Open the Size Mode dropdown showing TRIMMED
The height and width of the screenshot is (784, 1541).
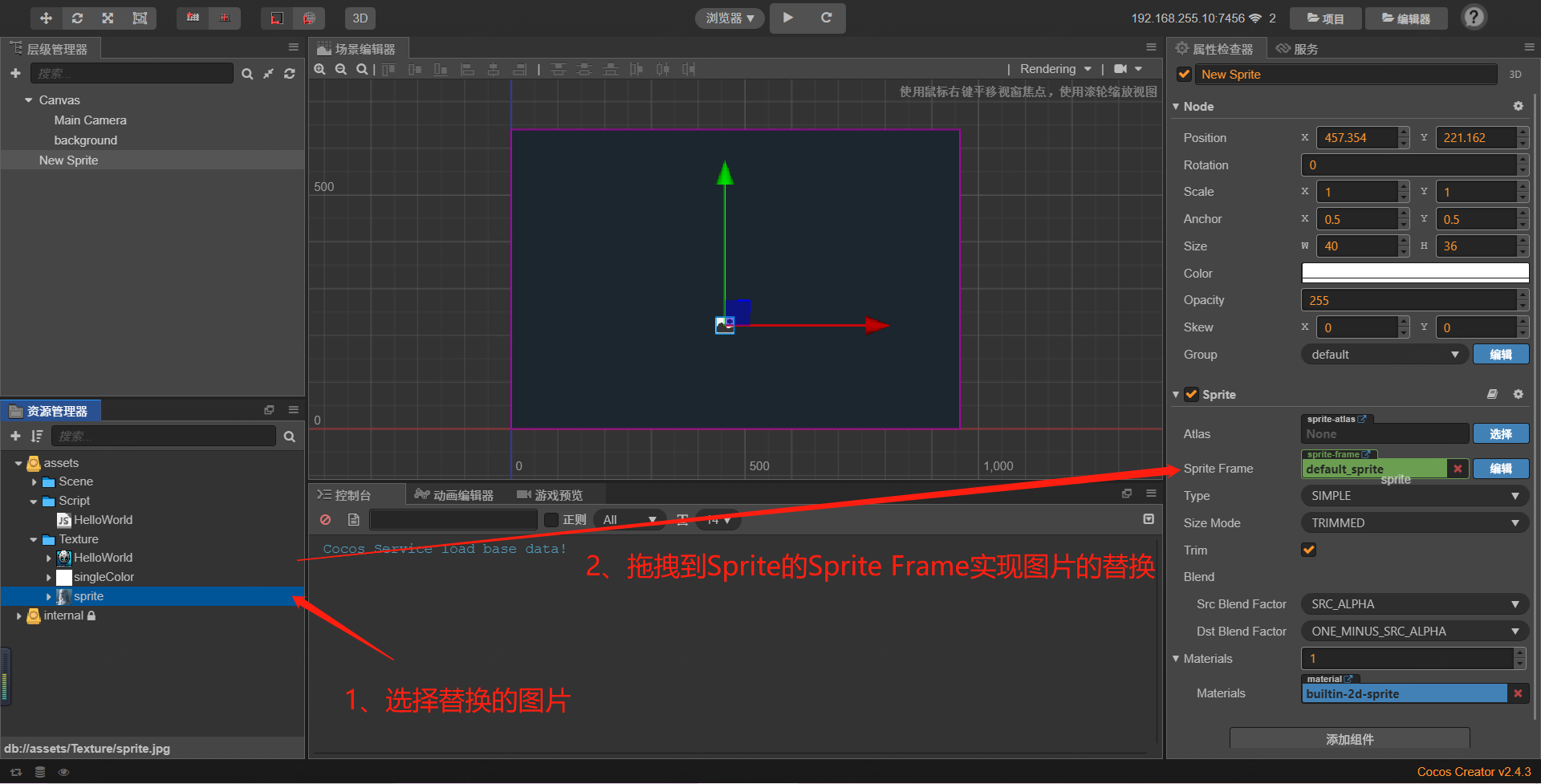coord(1414,522)
